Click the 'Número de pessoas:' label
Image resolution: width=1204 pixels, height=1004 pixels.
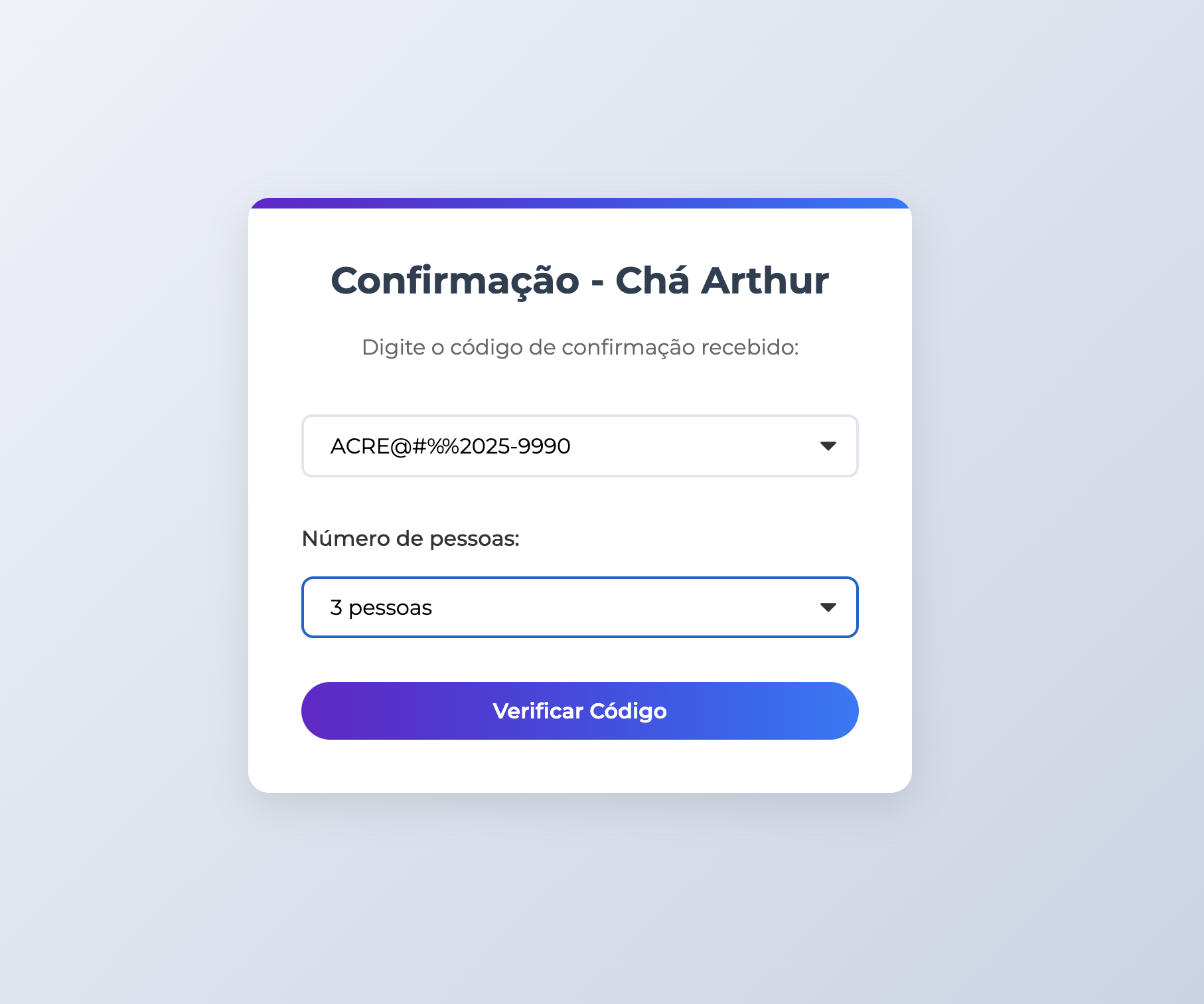pyautogui.click(x=410, y=539)
